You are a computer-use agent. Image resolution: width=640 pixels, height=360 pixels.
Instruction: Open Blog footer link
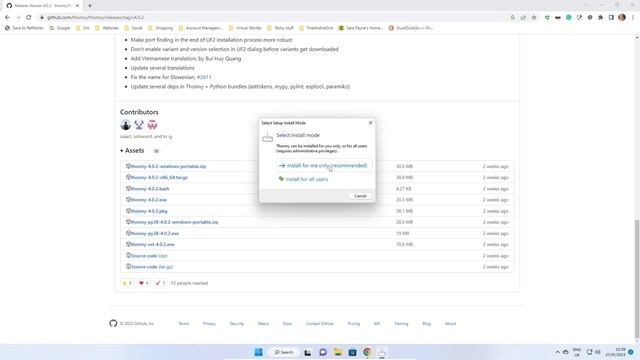tap(427, 324)
